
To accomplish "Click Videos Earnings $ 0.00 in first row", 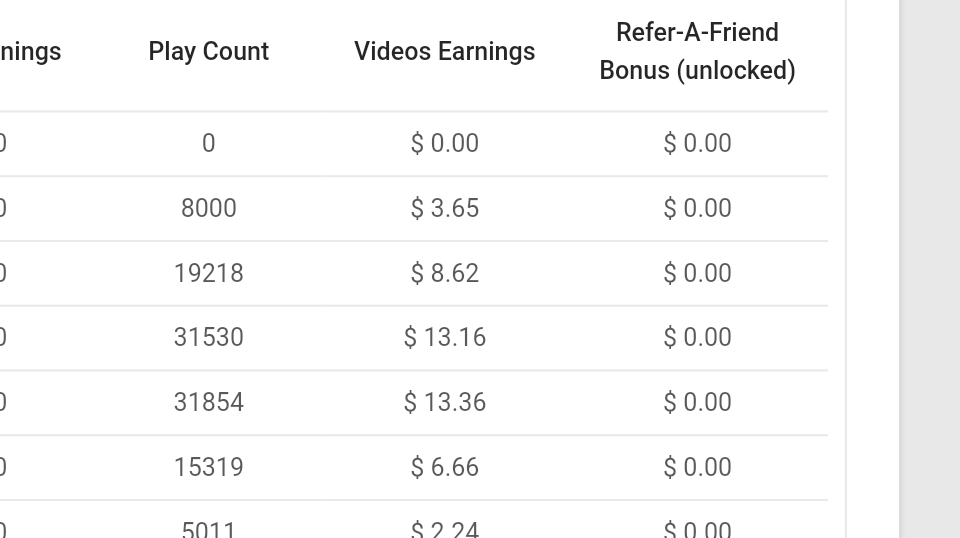I will 444,143.
